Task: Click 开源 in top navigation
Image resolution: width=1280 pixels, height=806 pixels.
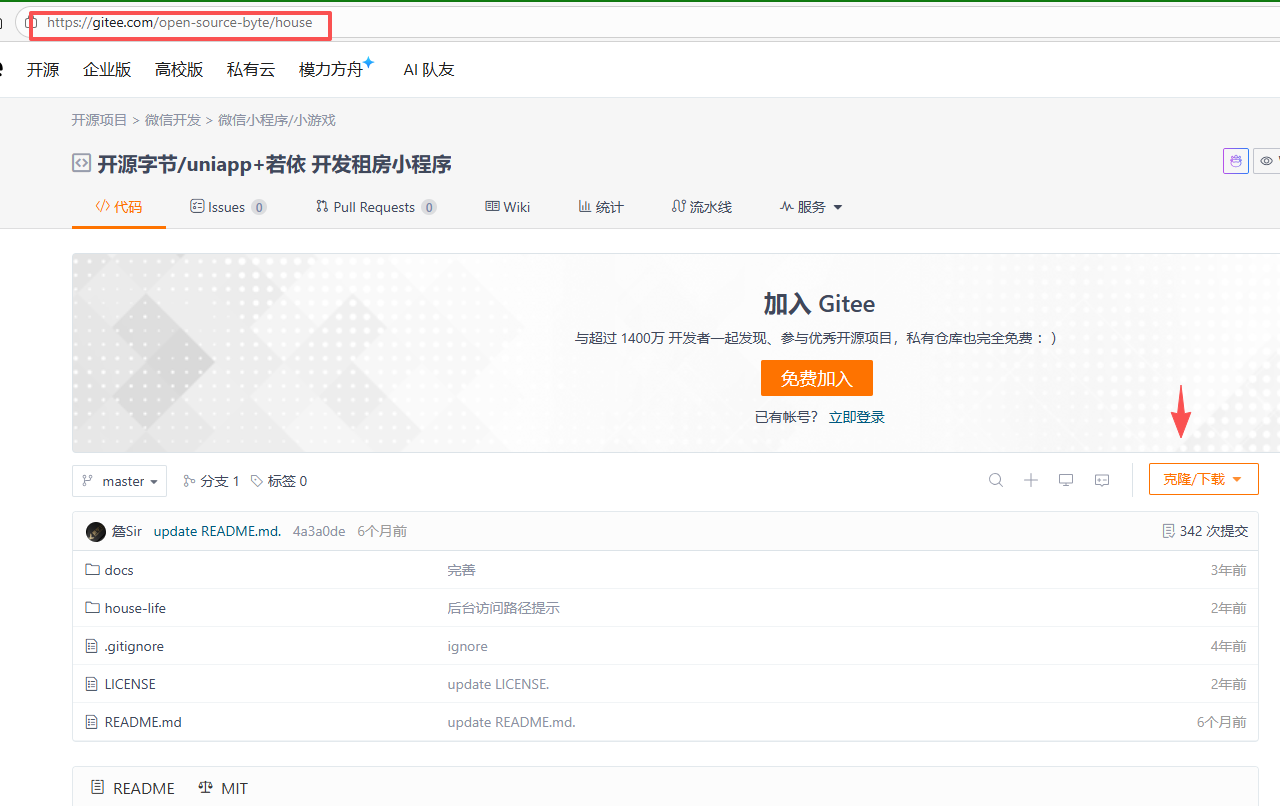Action: pyautogui.click(x=43, y=70)
